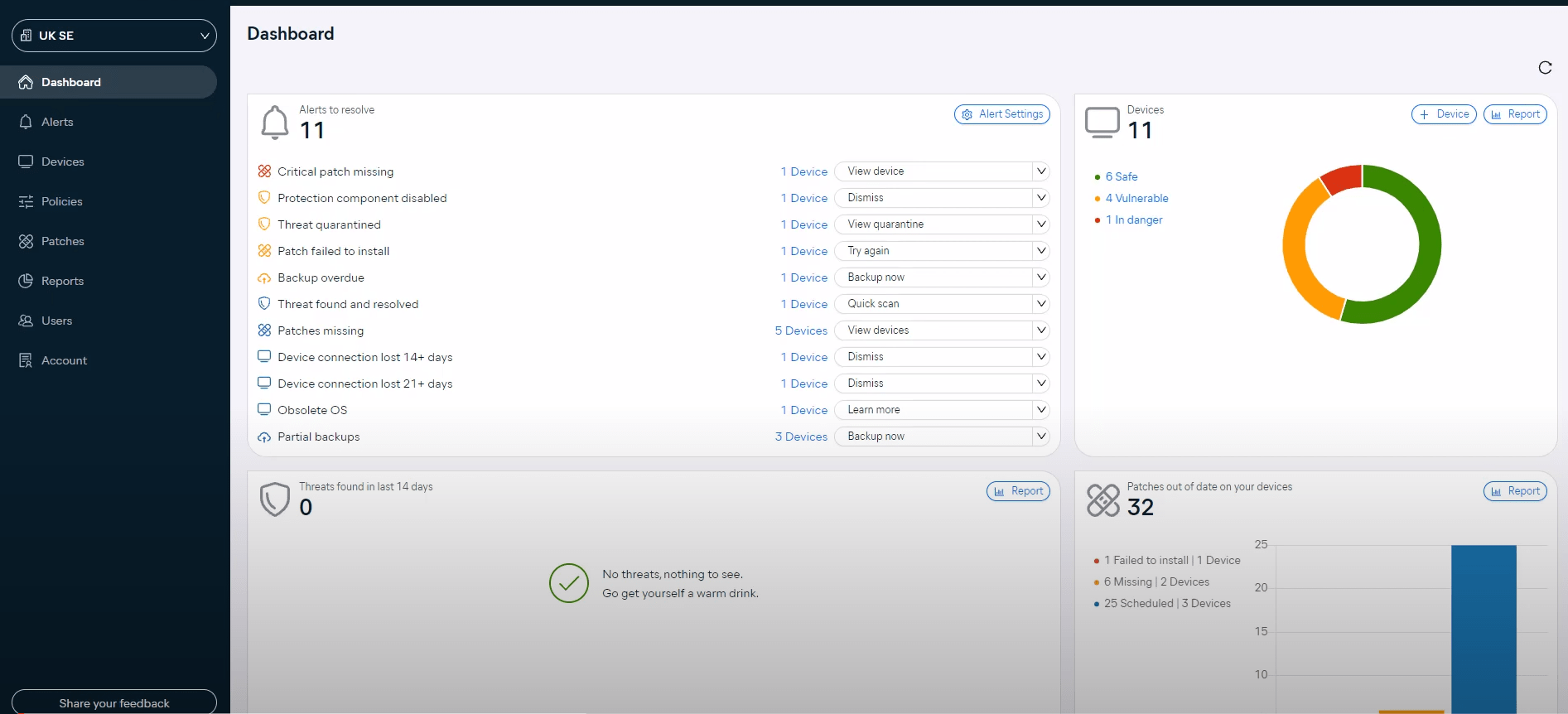1568x714 pixels.
Task: Click the Threat quarantined shield icon
Action: click(264, 224)
